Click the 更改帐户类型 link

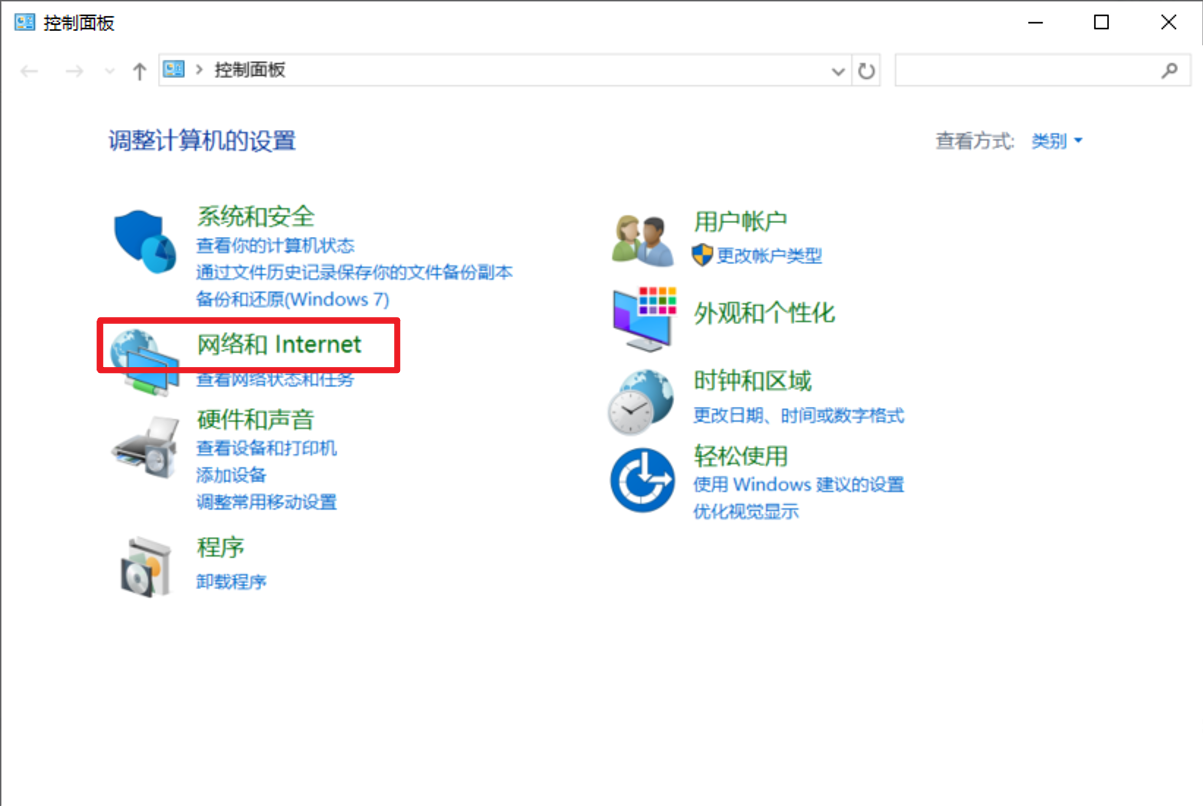click(x=770, y=256)
